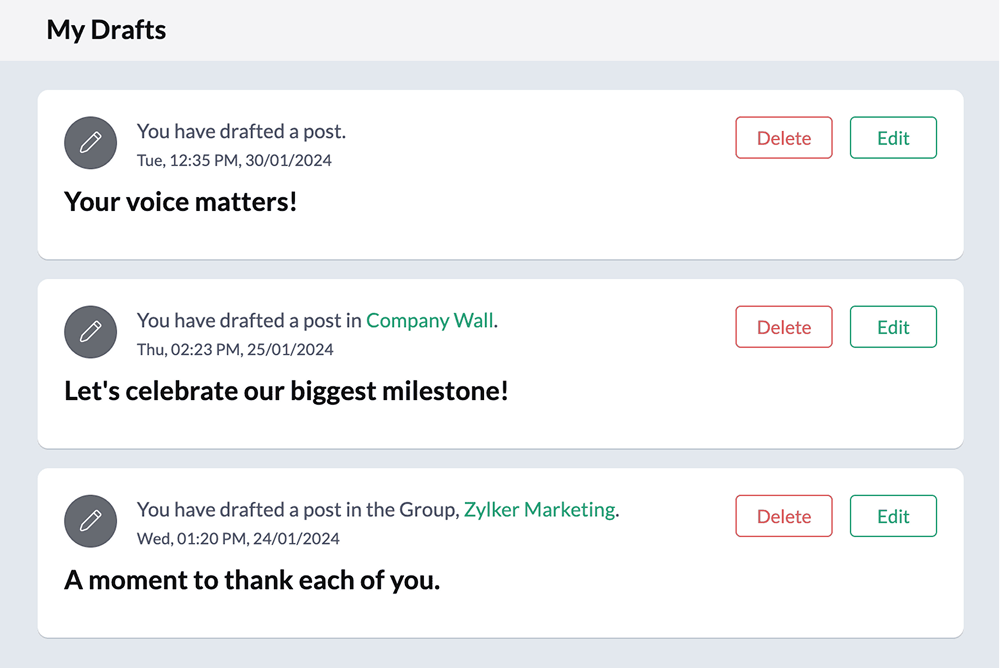Click "You have drafted a post." text
Image resolution: width=1000 pixels, height=668 pixels.
(x=241, y=131)
